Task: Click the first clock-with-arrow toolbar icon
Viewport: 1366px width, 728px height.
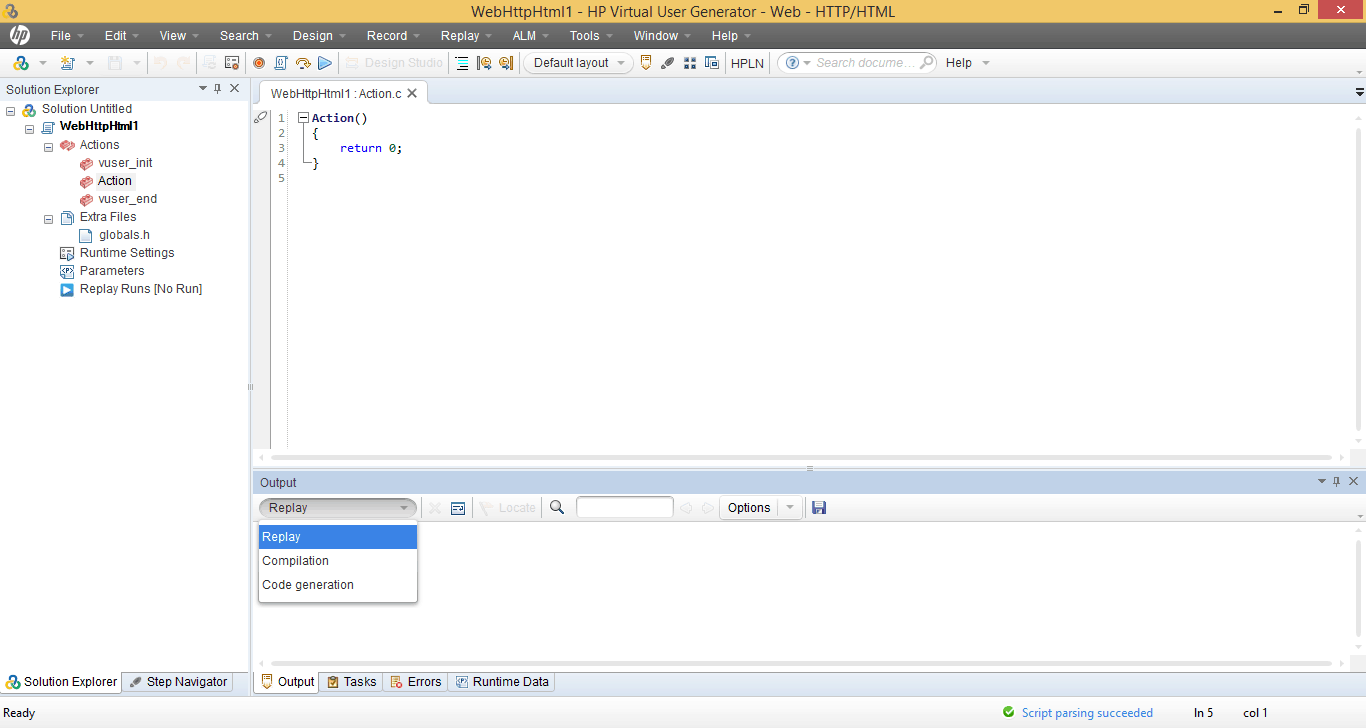Action: pos(484,63)
